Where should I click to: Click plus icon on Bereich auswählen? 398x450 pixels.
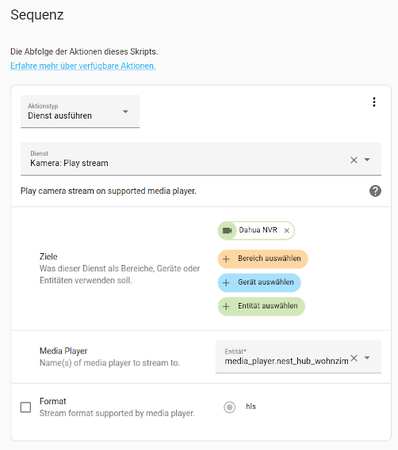tap(226, 259)
